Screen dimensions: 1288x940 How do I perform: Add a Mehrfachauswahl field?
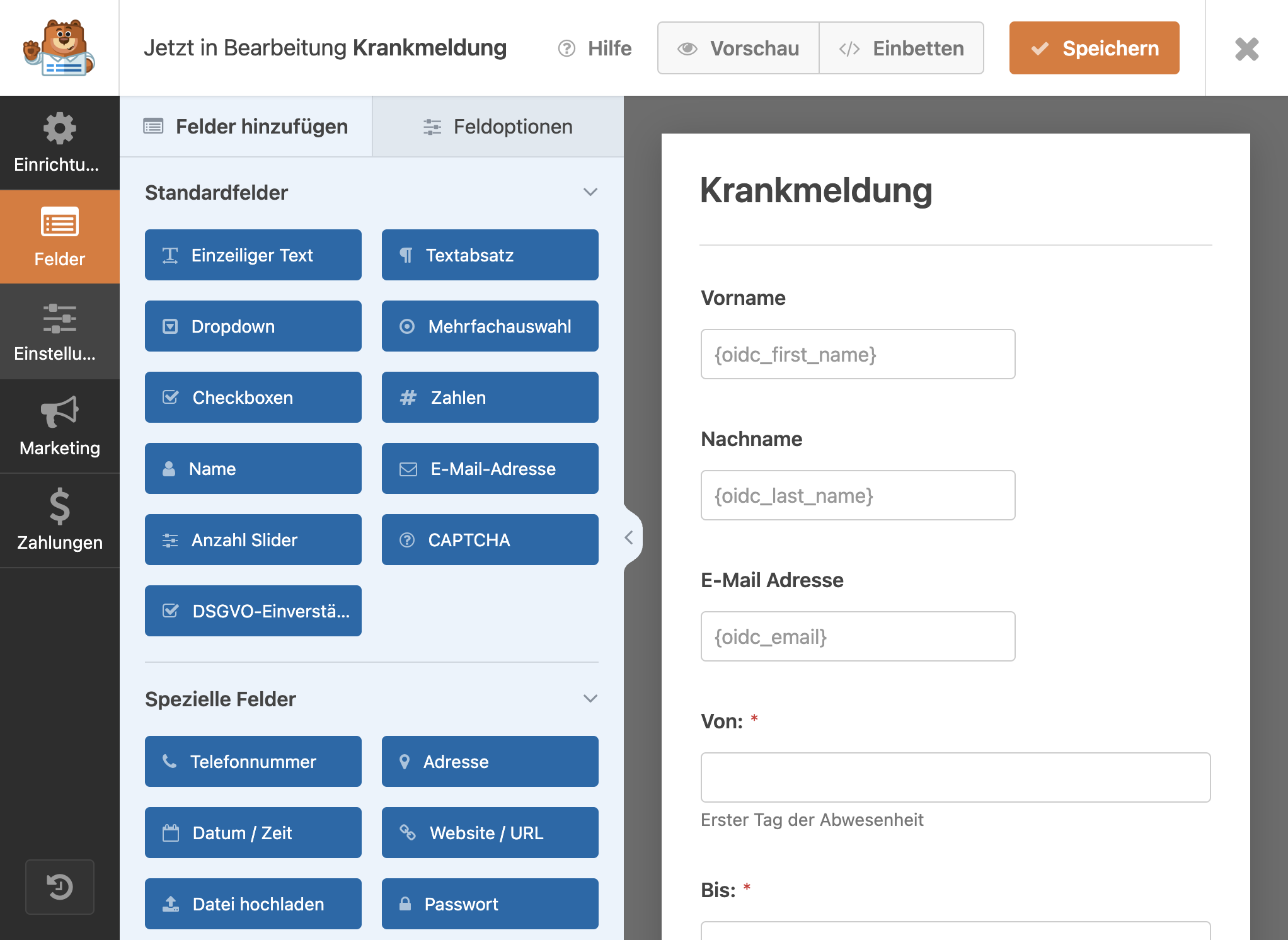pyautogui.click(x=490, y=326)
